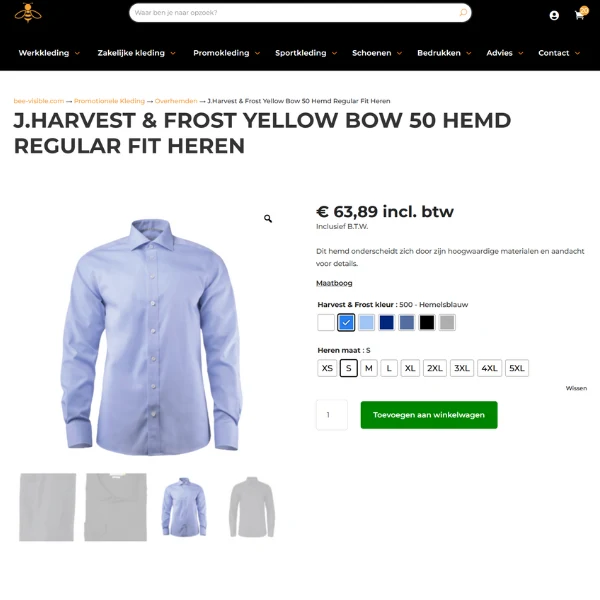
Task: Click the bee logo icon
Action: click(x=28, y=13)
